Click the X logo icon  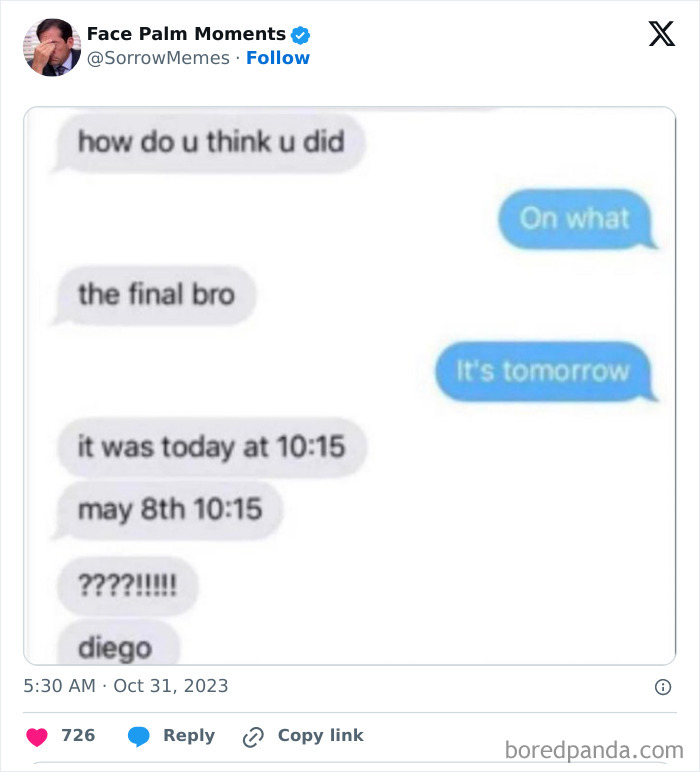click(x=661, y=34)
